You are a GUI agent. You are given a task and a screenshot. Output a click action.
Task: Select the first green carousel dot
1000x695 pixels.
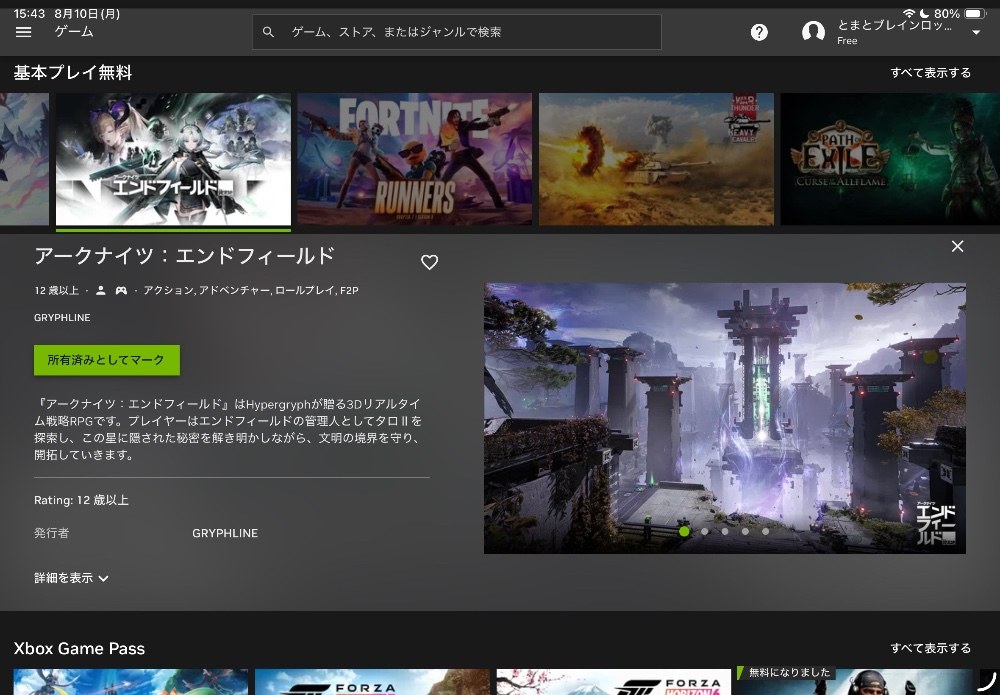point(684,531)
